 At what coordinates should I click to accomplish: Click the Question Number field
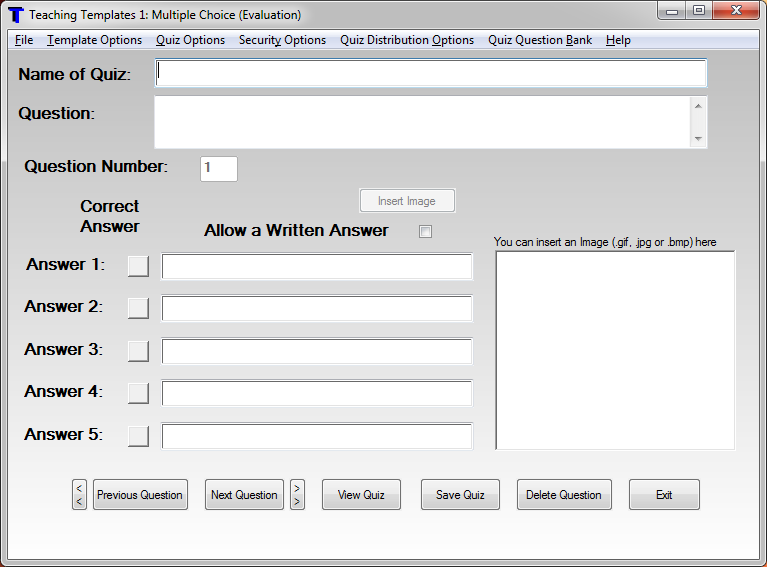click(x=219, y=169)
